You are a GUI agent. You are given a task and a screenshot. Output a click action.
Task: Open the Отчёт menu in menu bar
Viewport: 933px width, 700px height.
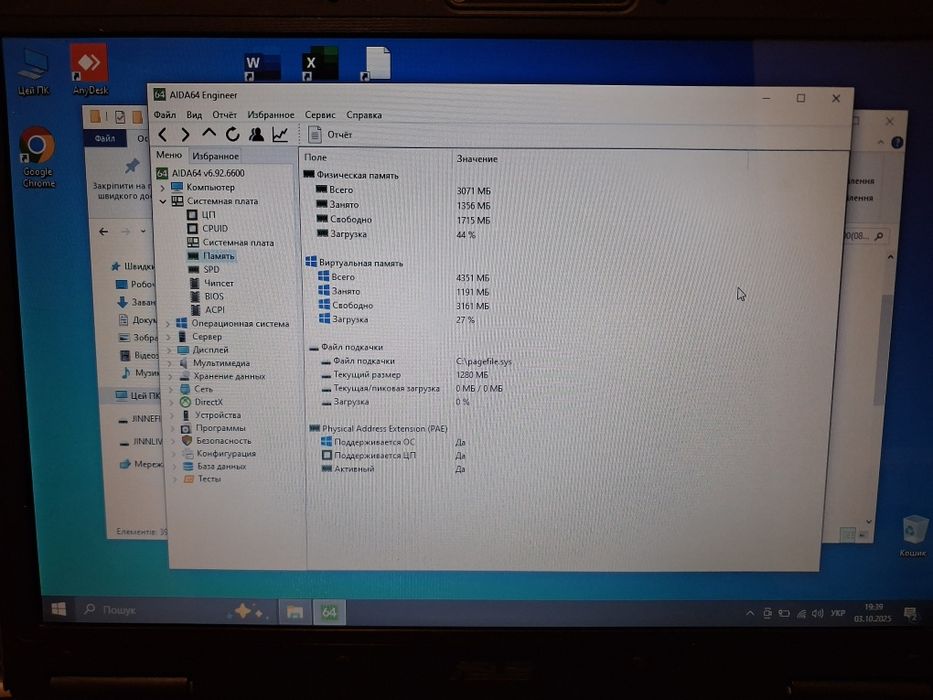tap(224, 114)
